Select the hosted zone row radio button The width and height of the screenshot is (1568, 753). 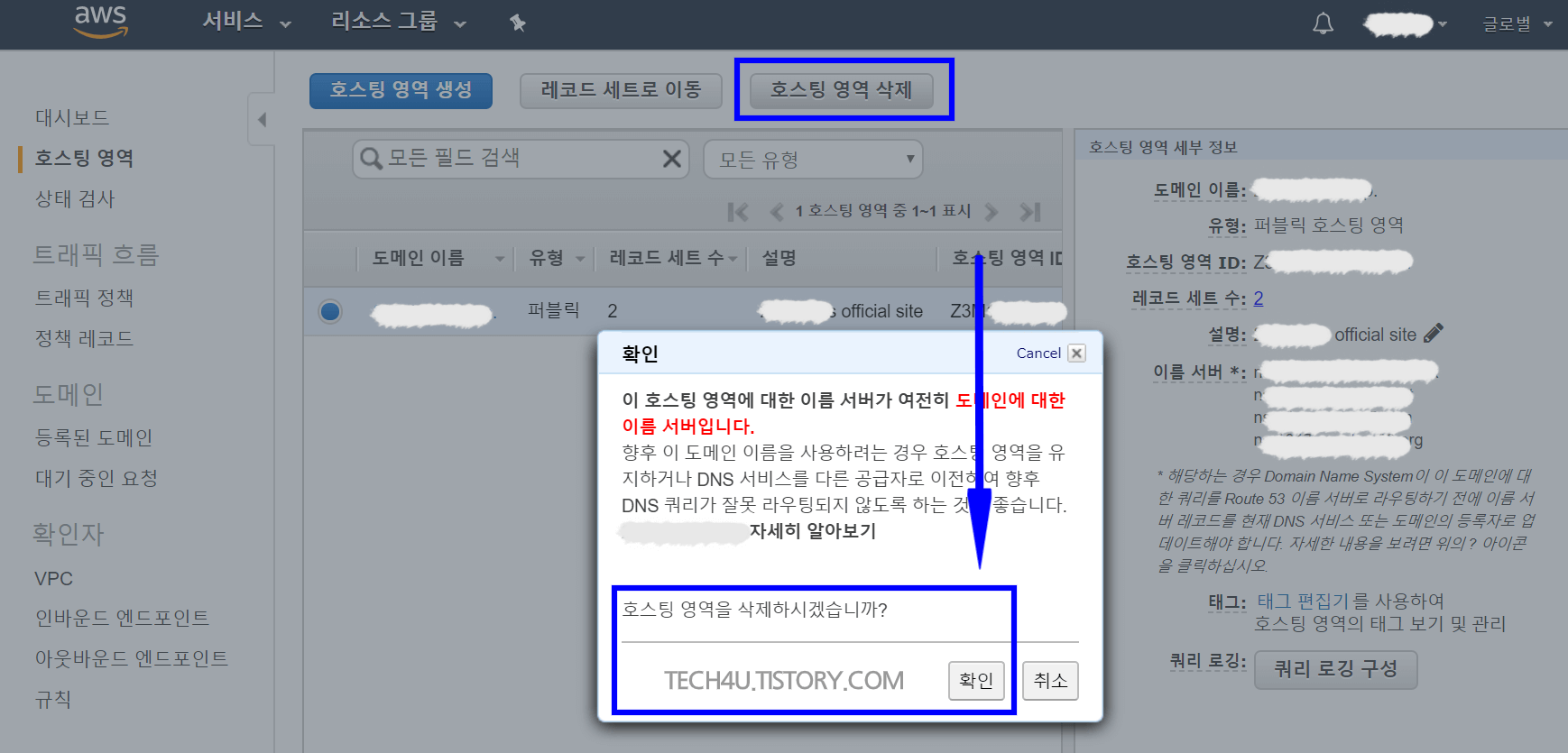(x=330, y=311)
